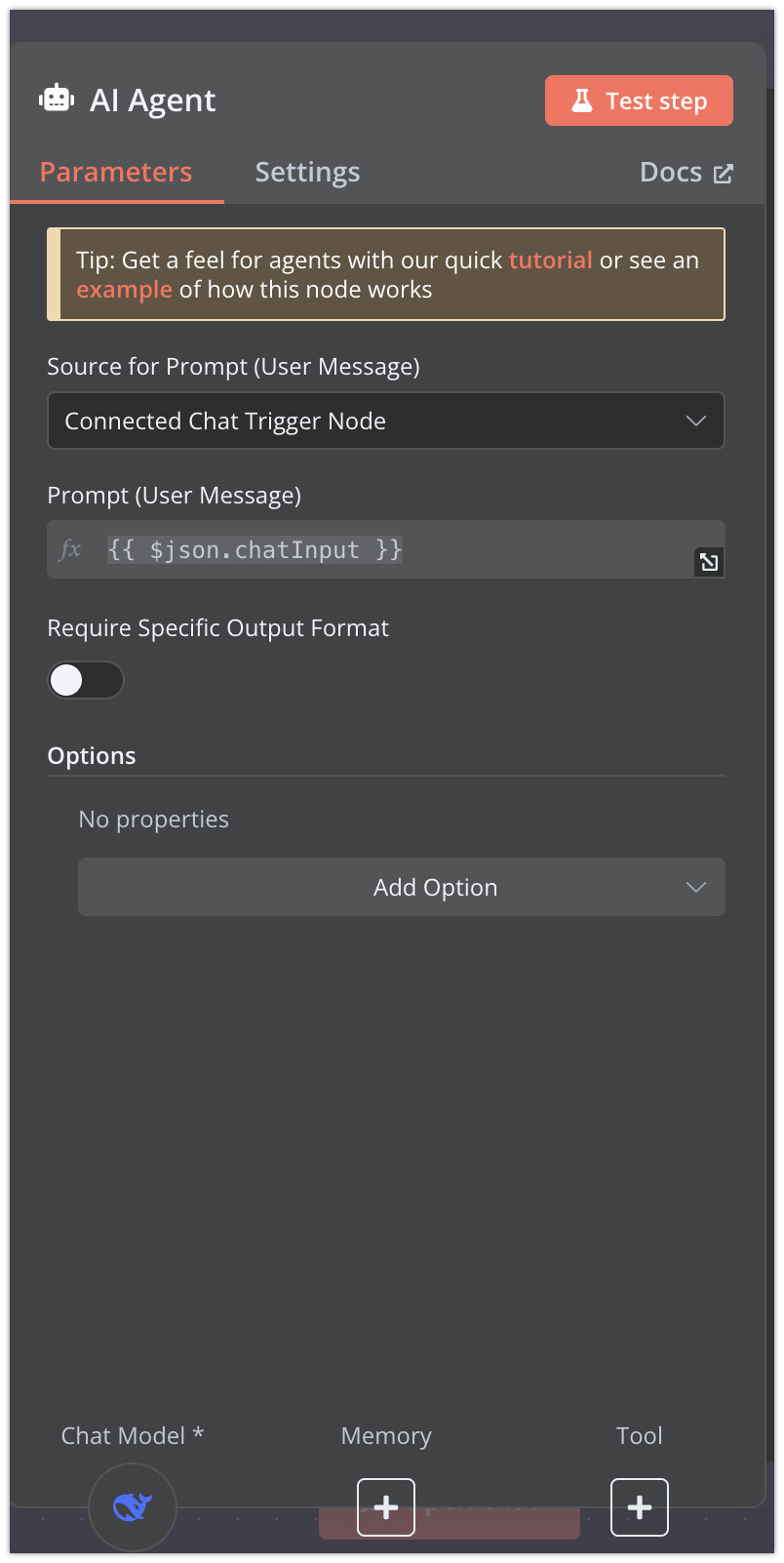Screen dimensions: 784x1563
Task: Open the tutorial link in the tip
Action: (550, 260)
